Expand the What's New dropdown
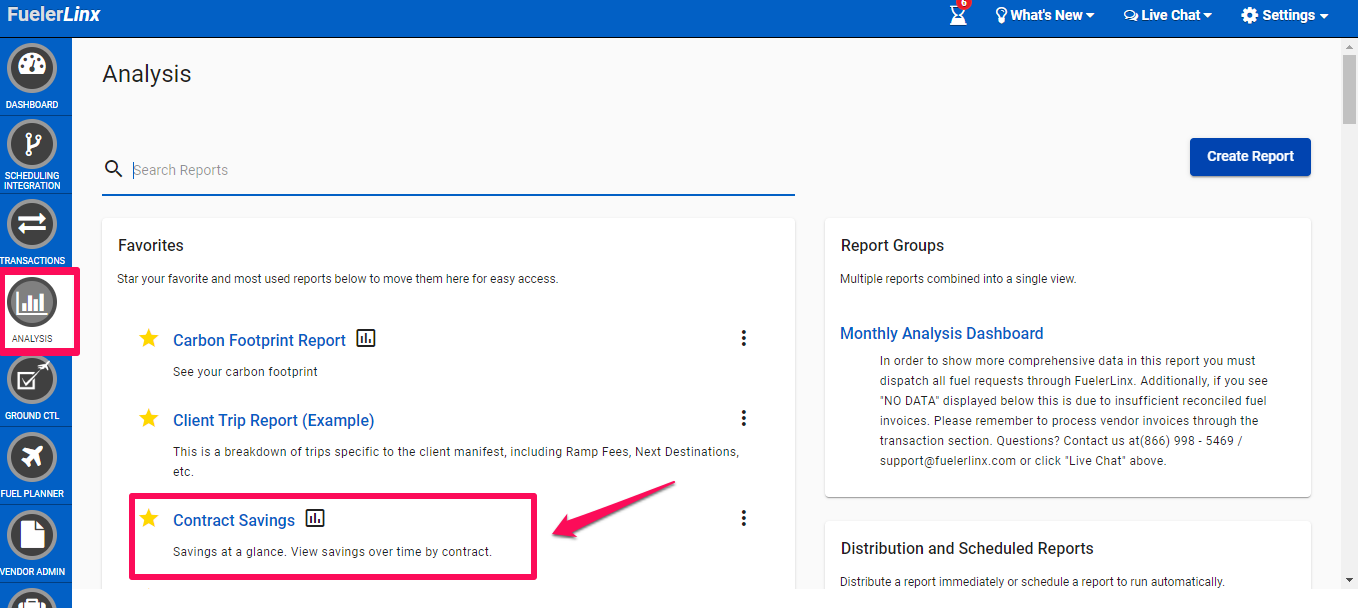 point(1044,15)
